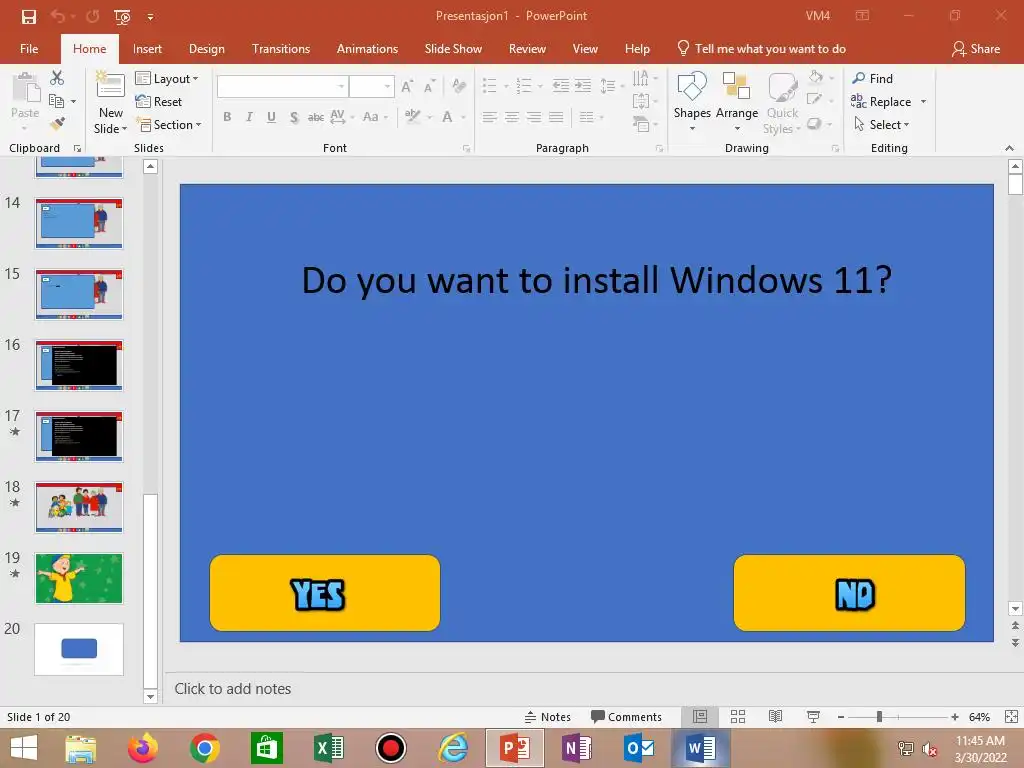Viewport: 1024px width, 768px height.
Task: Open the Arrange menu
Action: [x=737, y=101]
